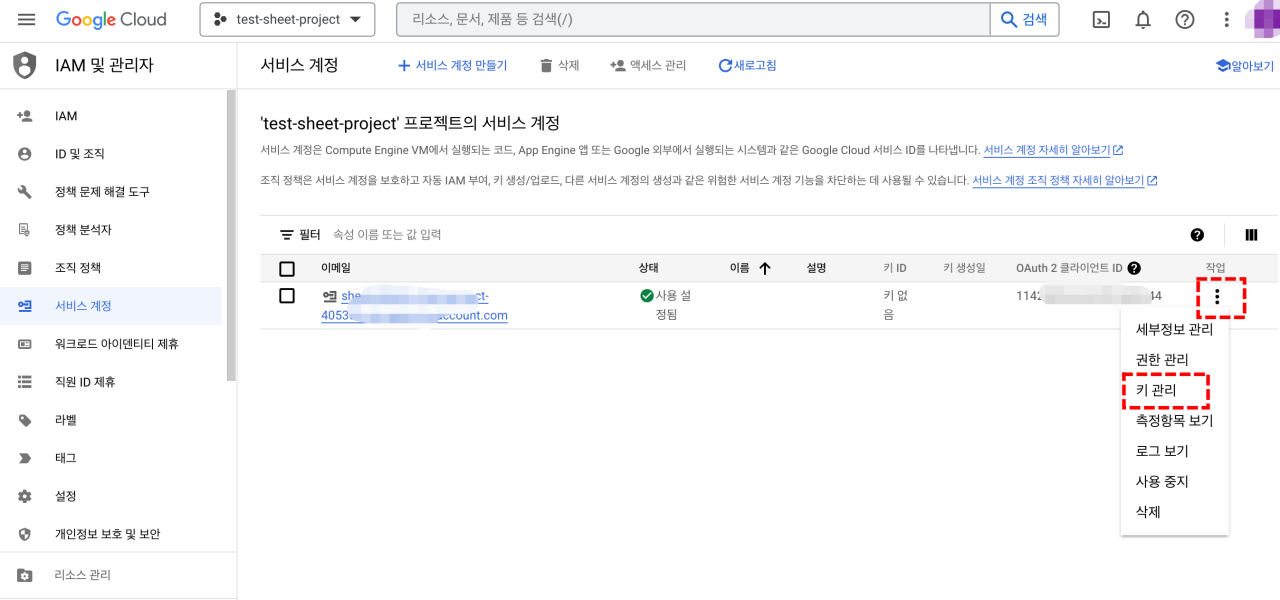This screenshot has height=600, width=1280.
Task: Open 정책 분석자 sidebar item
Action: pos(110,230)
